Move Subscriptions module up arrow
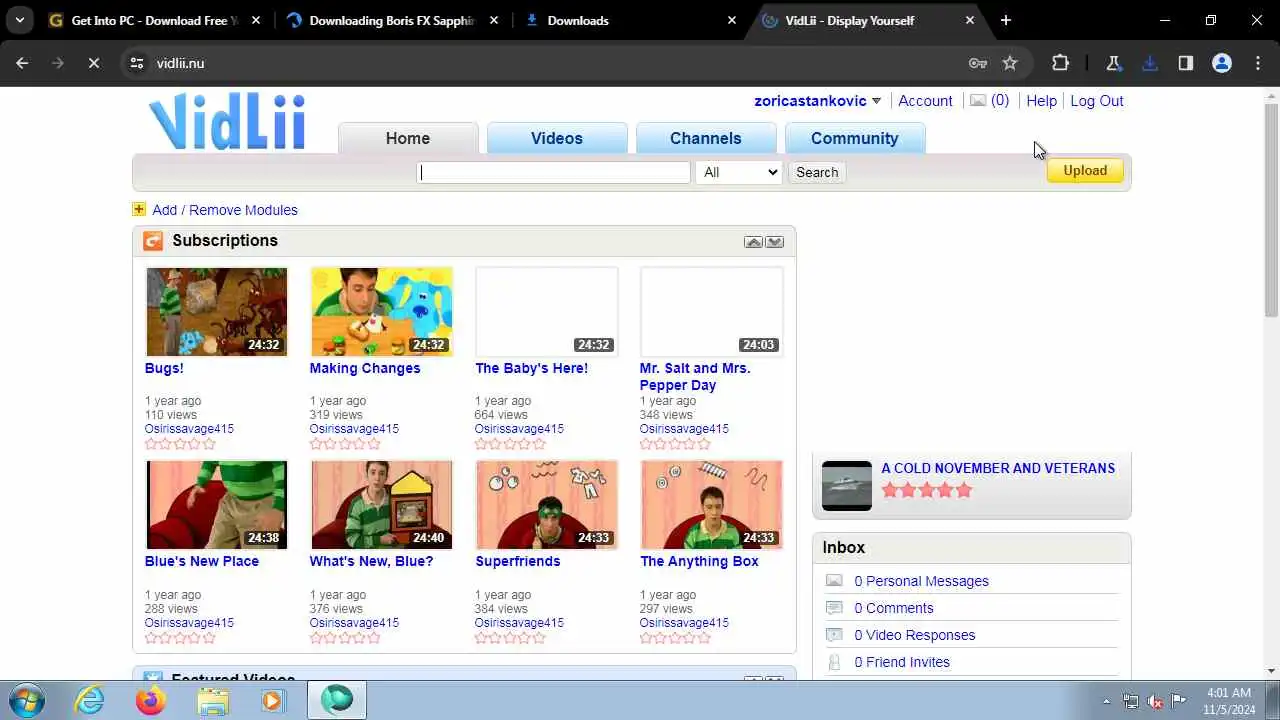1280x720 pixels. (x=753, y=242)
